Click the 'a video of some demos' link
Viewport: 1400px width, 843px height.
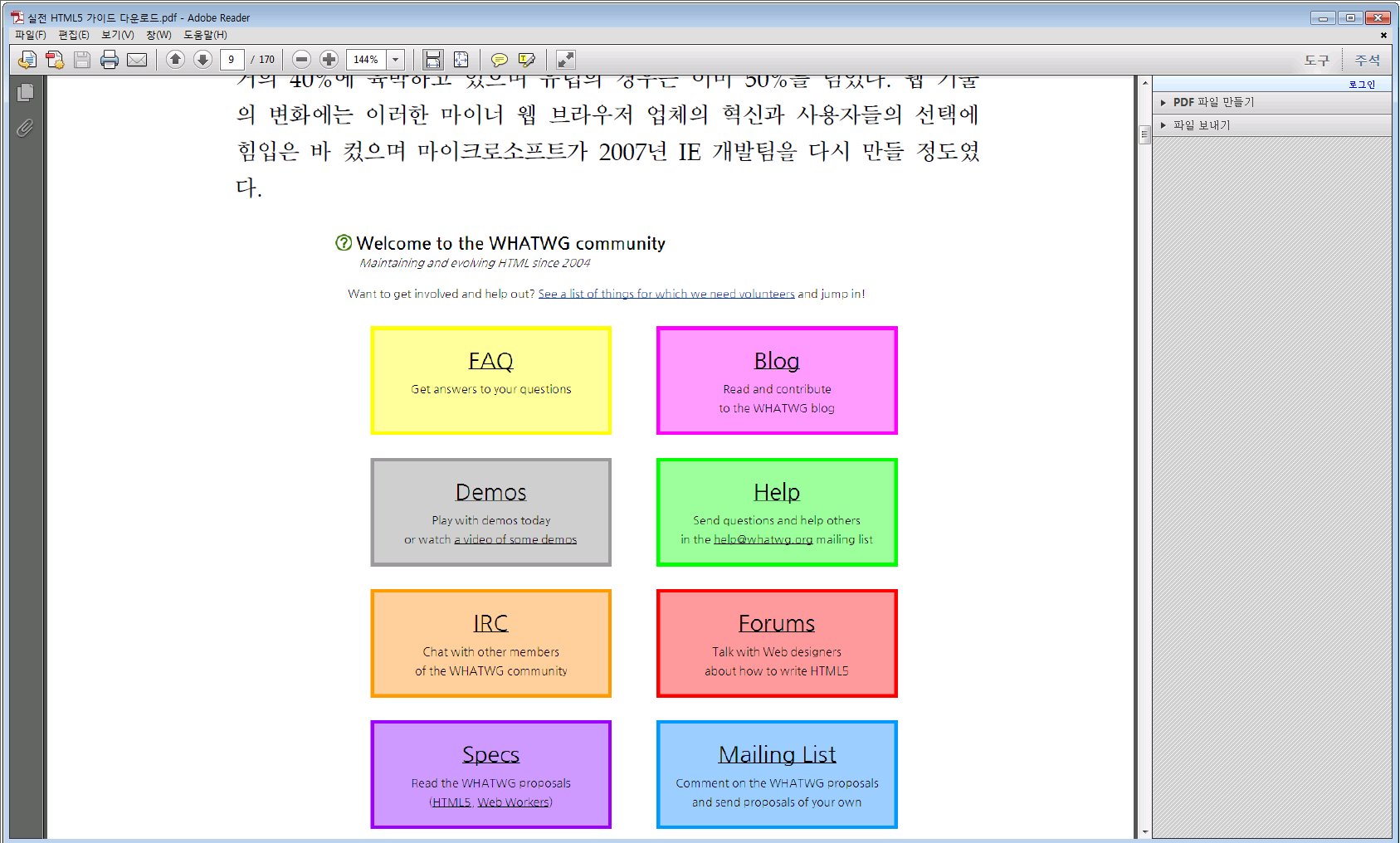click(x=515, y=539)
